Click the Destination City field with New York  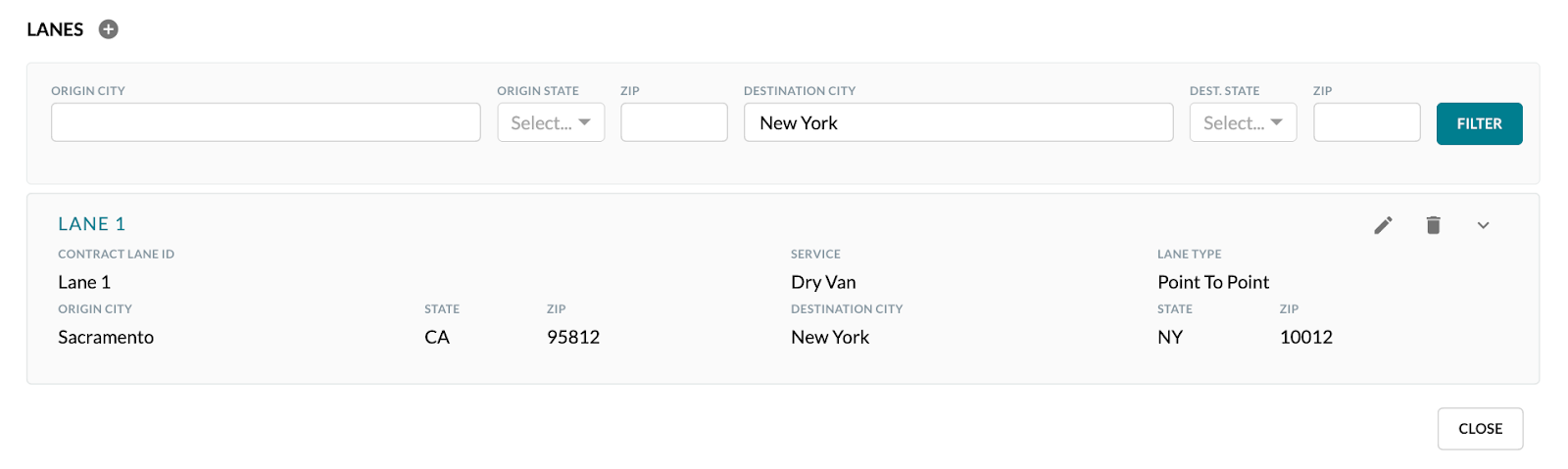click(x=958, y=122)
